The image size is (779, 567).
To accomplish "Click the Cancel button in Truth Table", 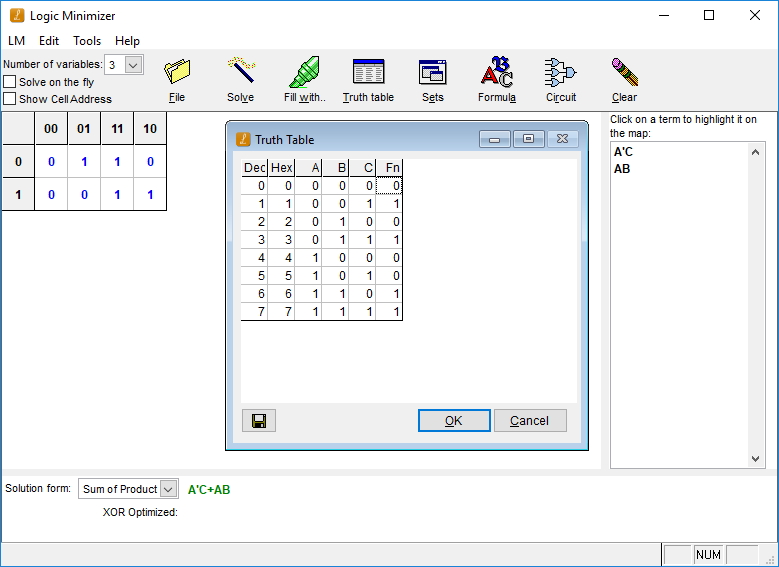I will point(530,421).
